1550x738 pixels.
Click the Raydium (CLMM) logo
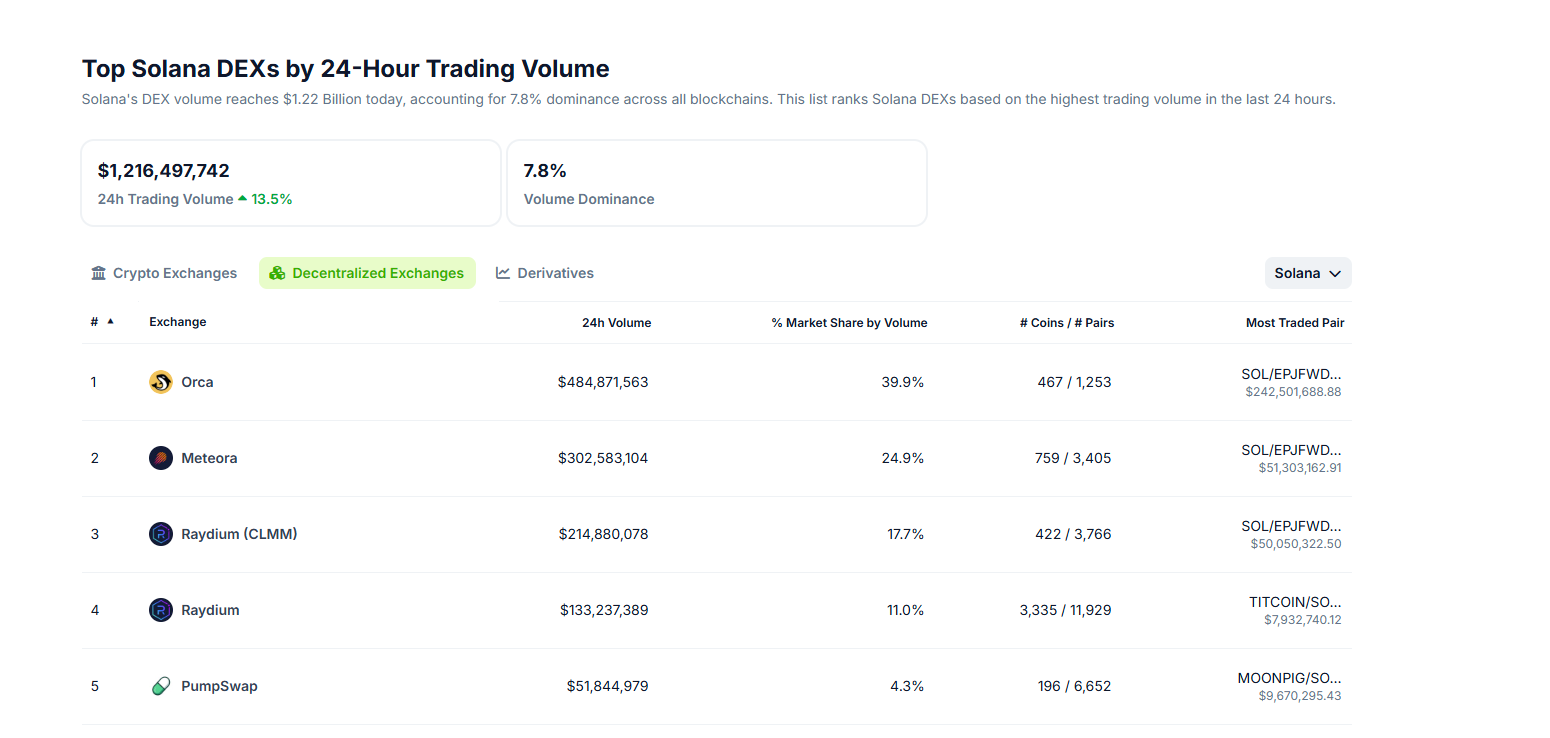point(160,533)
